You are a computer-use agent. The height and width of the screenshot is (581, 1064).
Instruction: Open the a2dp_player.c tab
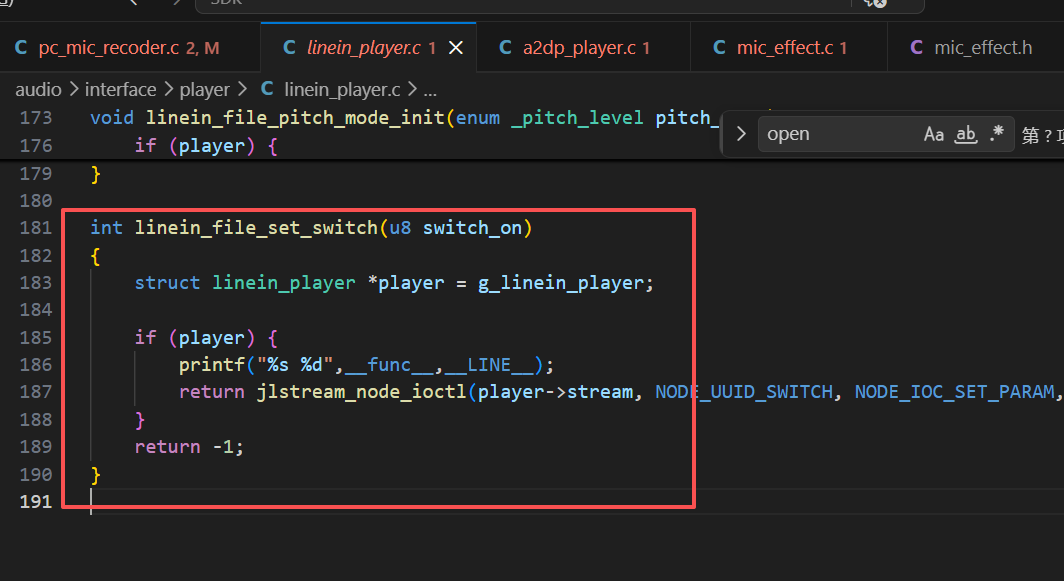coord(583,48)
